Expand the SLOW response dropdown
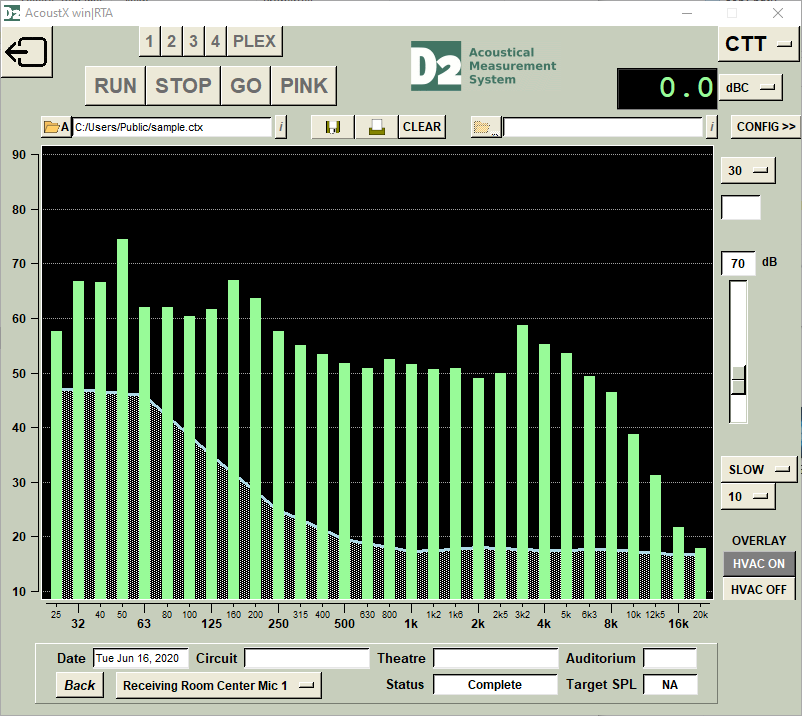802x716 pixels. coord(758,469)
